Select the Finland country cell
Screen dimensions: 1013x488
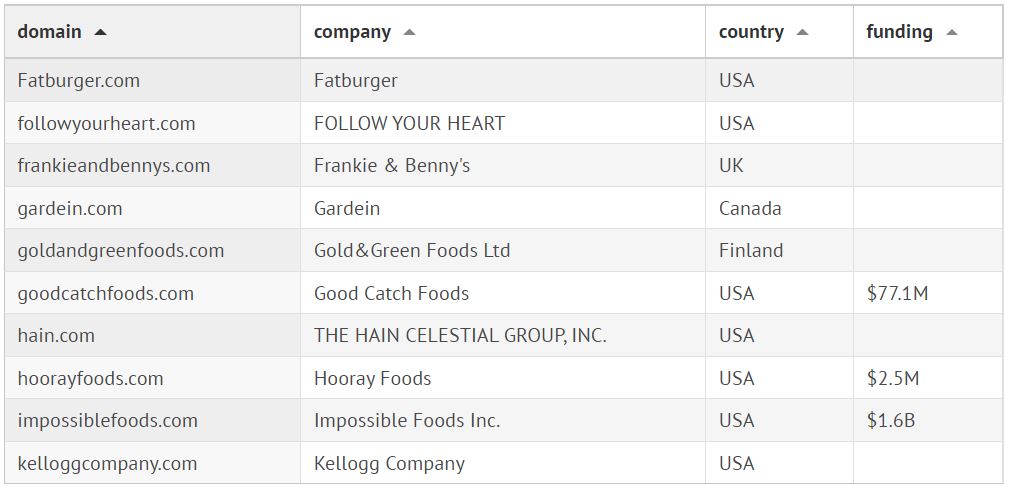751,250
